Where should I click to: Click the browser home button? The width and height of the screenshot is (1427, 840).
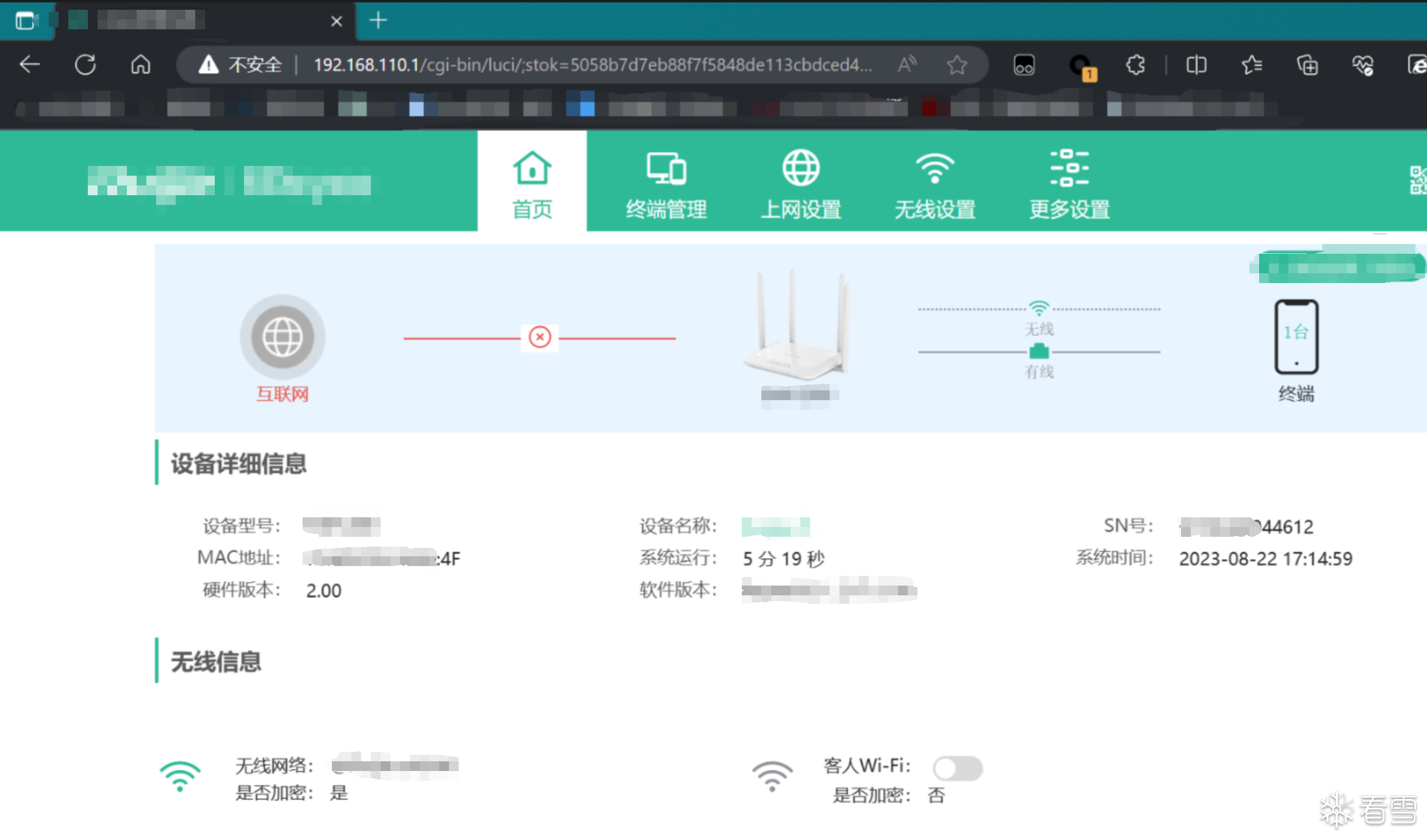[141, 64]
